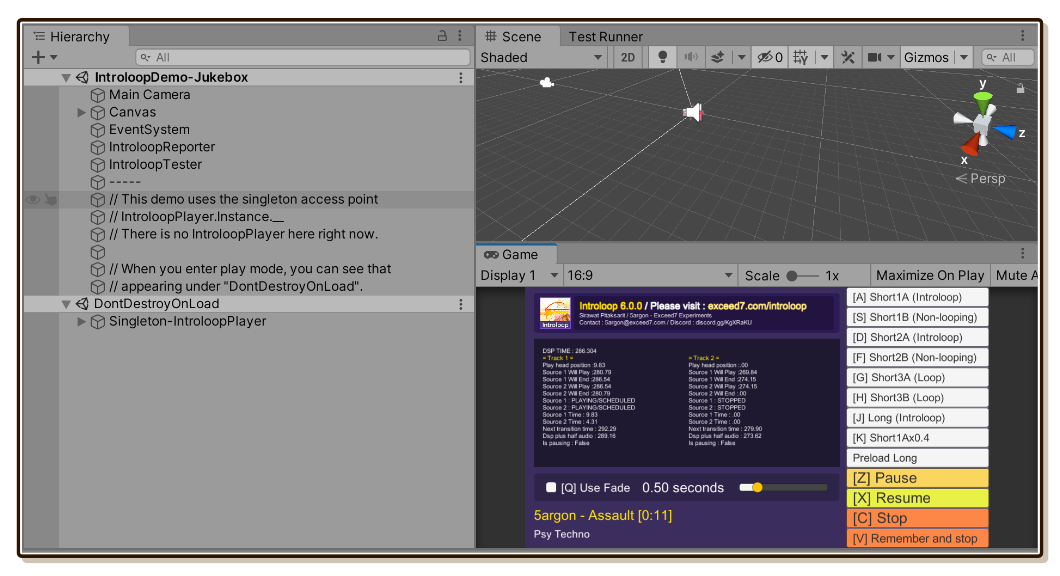Switch to the Test Runner tab
The width and height of the screenshot is (1060, 576).
click(x=605, y=37)
